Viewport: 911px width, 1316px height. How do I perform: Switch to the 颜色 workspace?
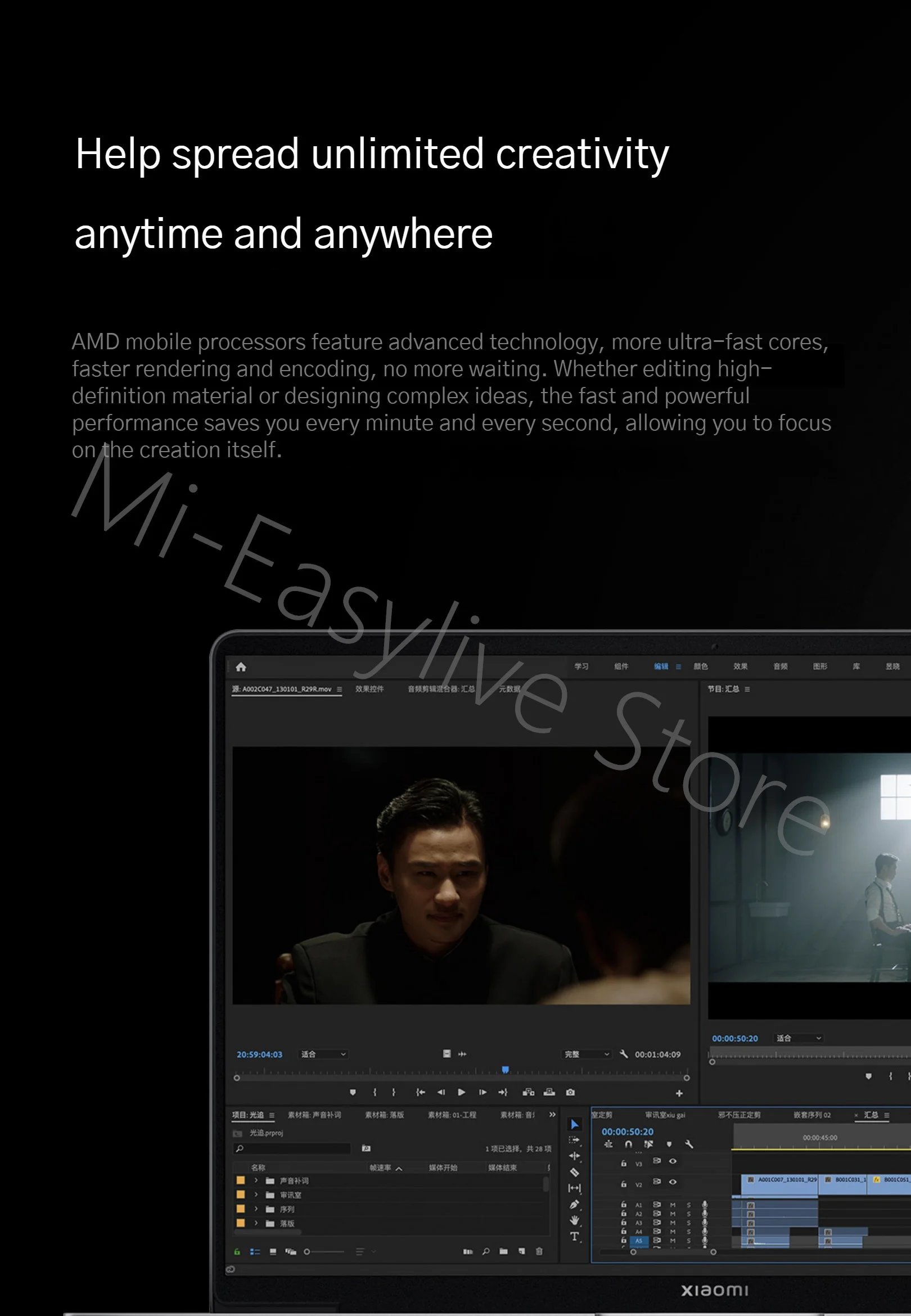pyautogui.click(x=700, y=666)
